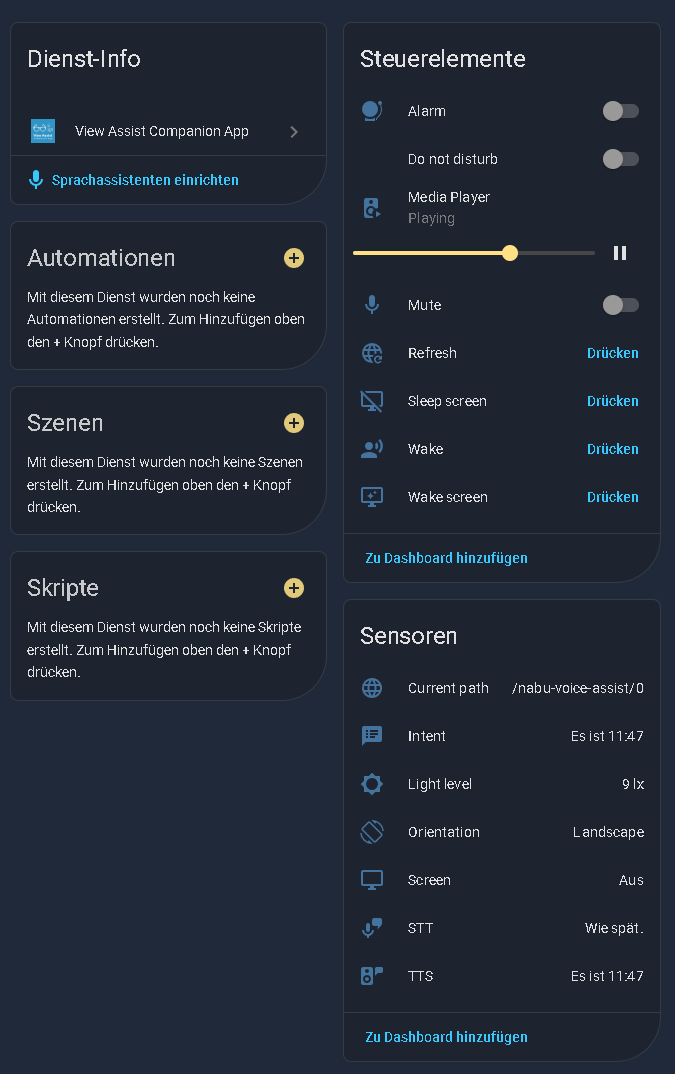
Task: Click Zu Dashboard hinzufügen under Steuerelemente
Action: pos(446,558)
